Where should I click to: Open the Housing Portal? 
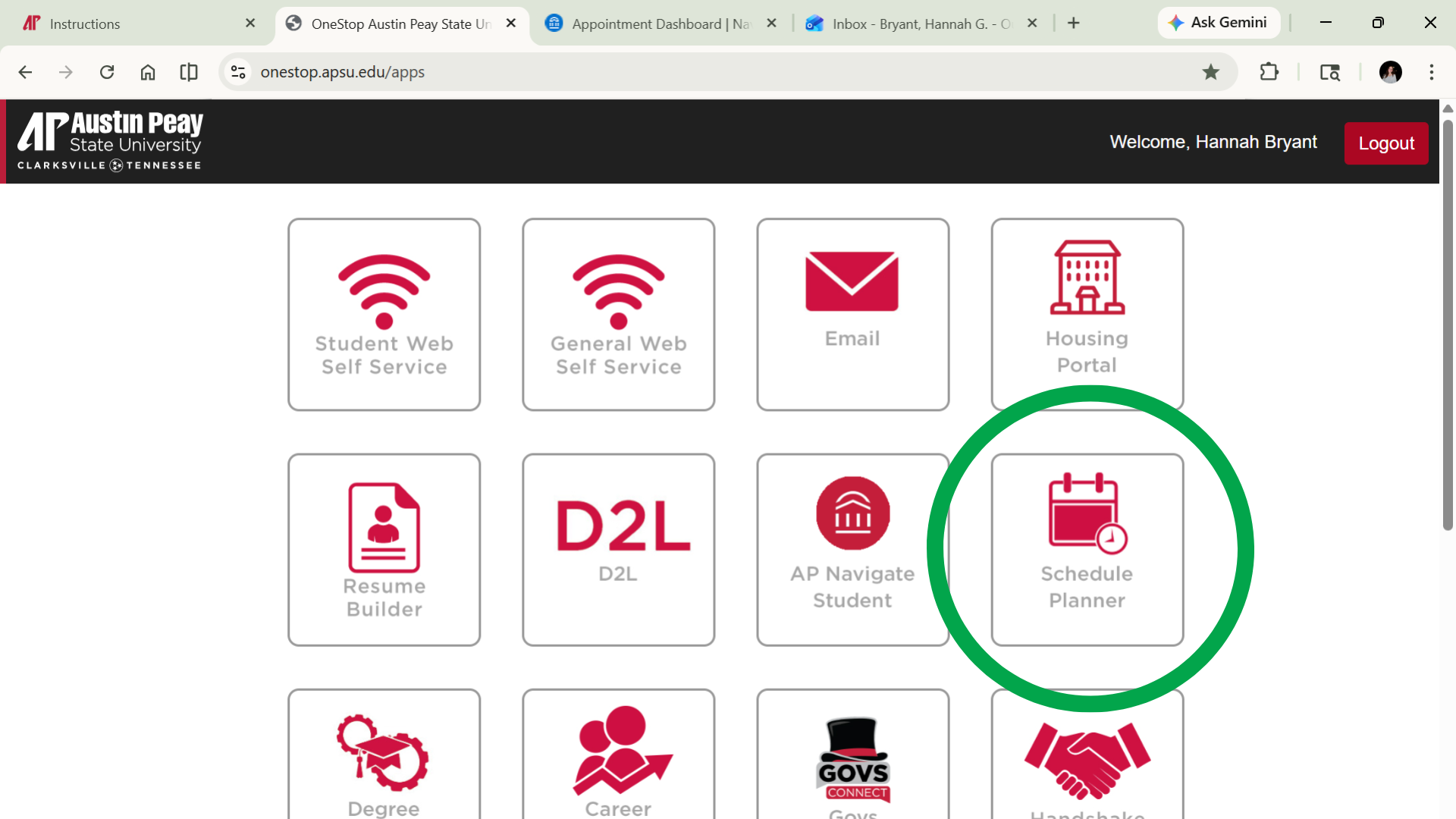click(x=1087, y=314)
